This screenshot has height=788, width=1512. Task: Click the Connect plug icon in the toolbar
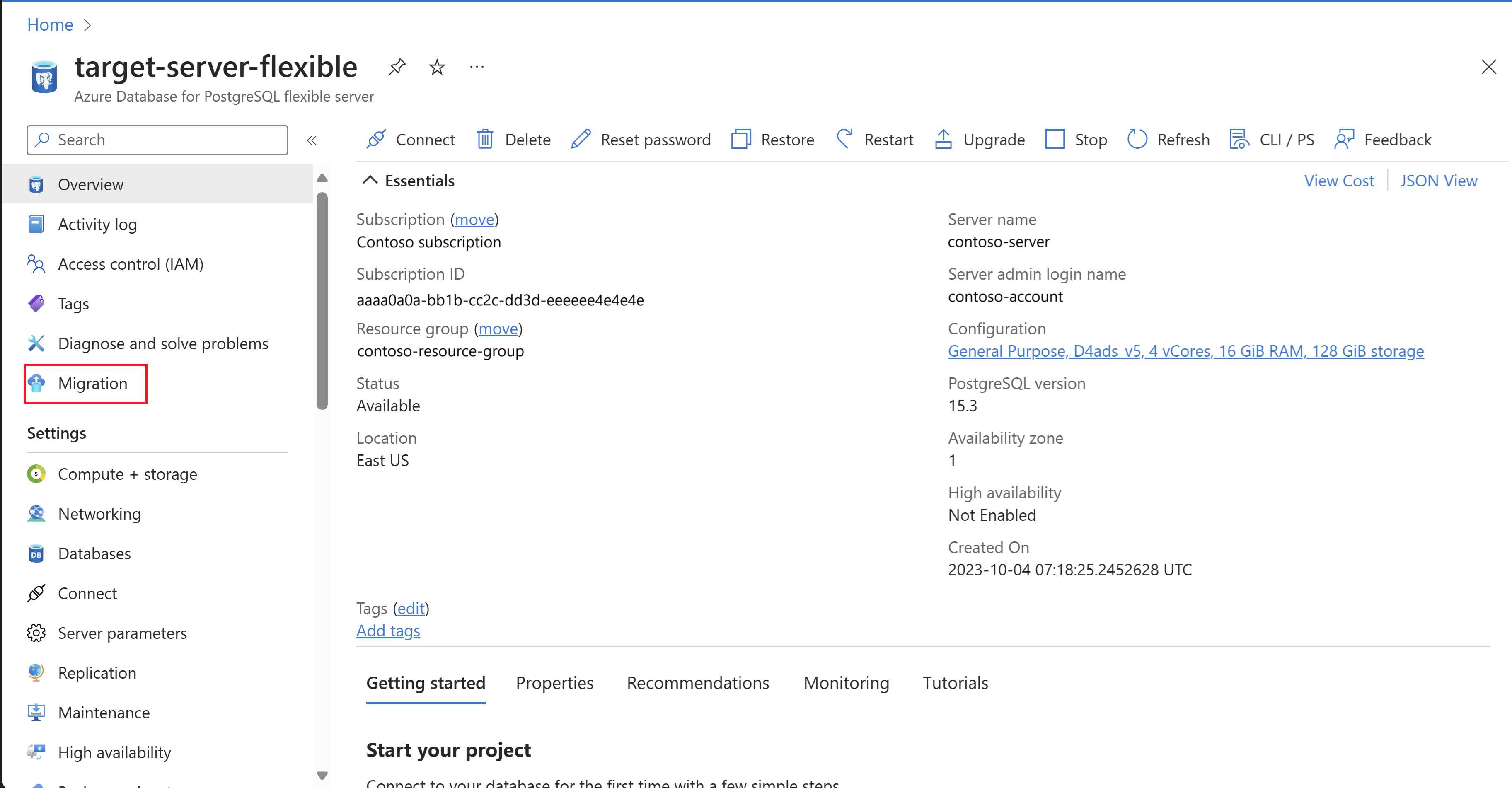click(376, 140)
